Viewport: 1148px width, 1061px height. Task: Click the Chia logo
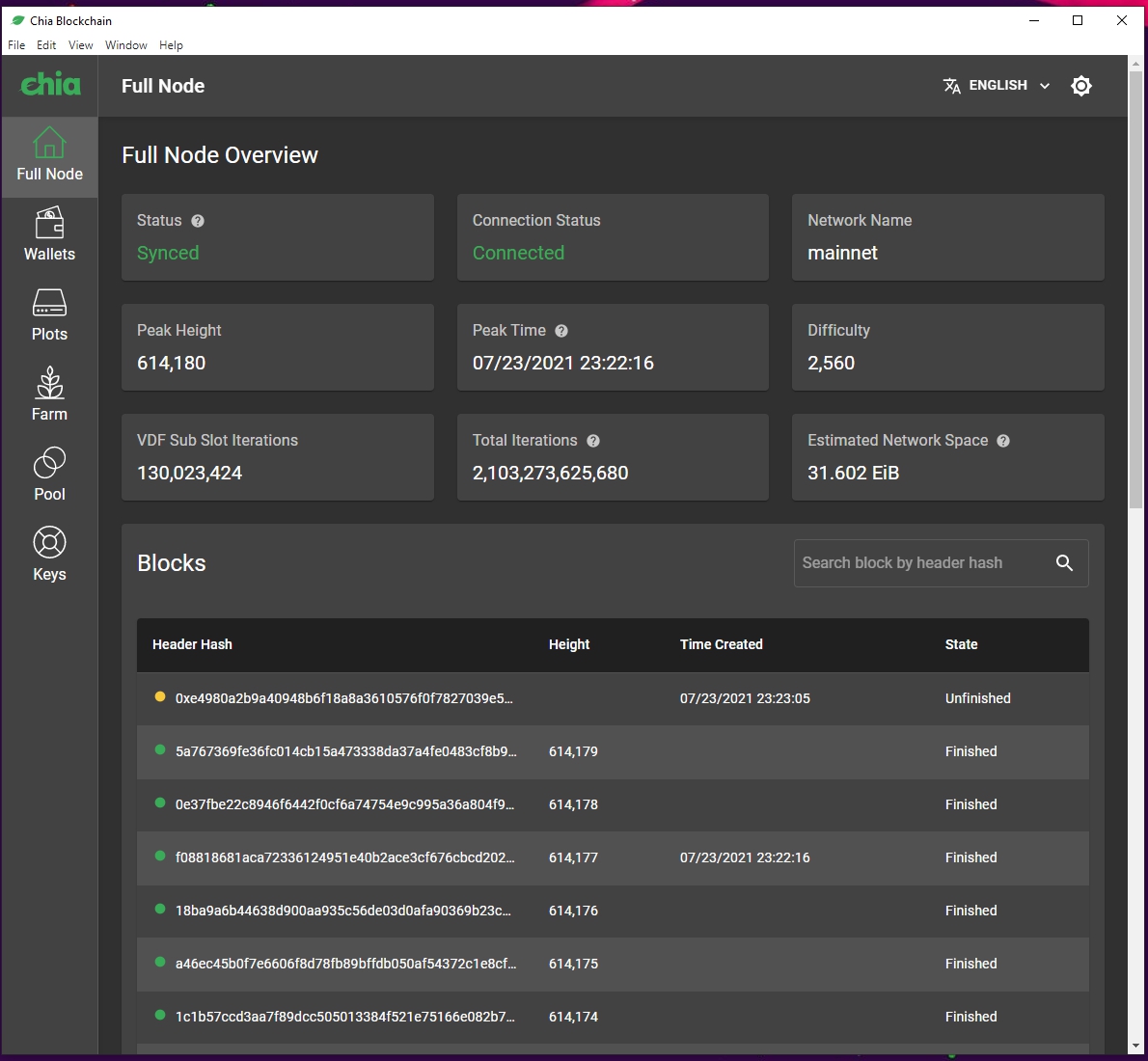[x=50, y=85]
